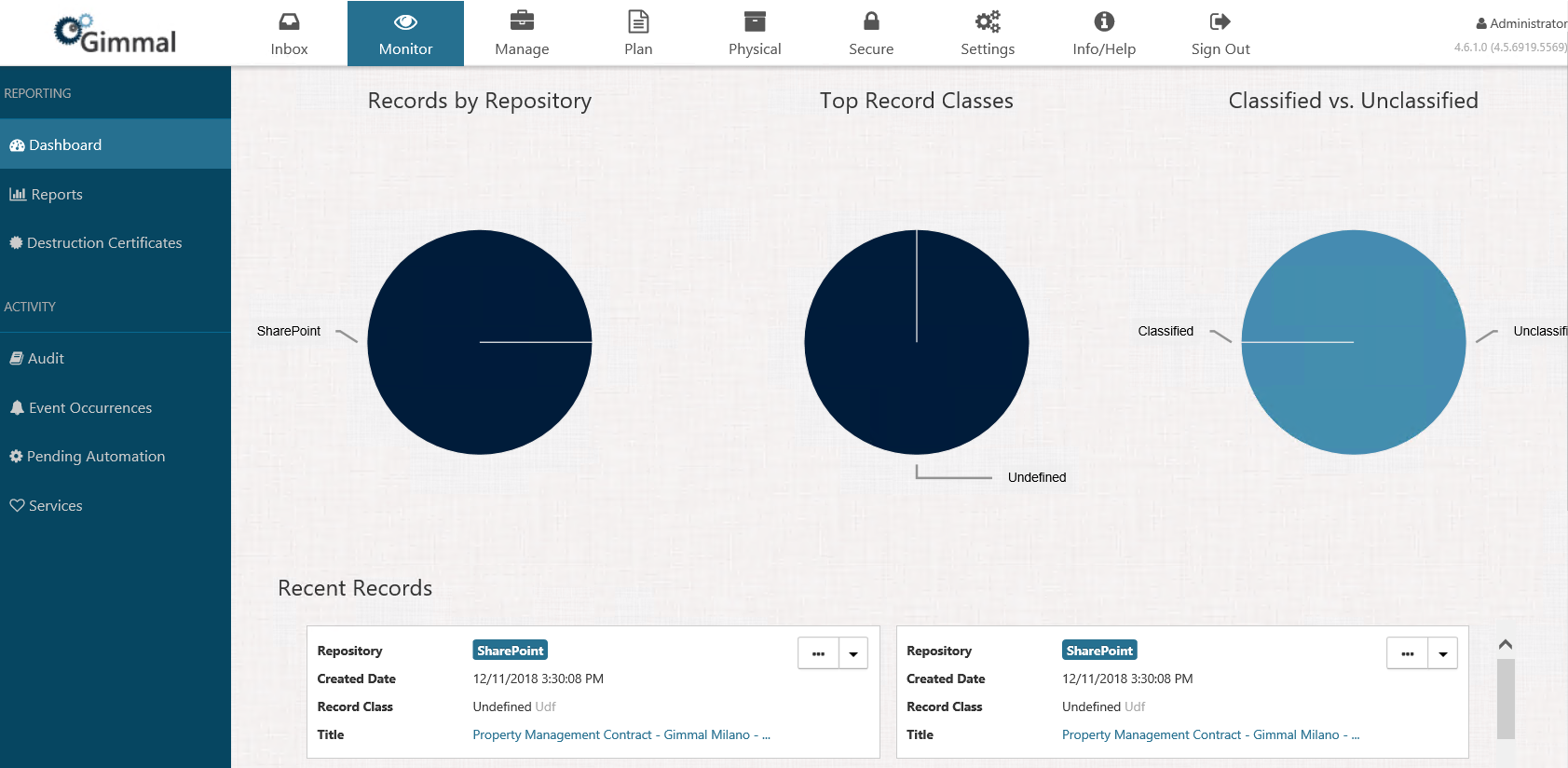Screen dimensions: 1568x768
Task: Click scroll up arrow in Recent Records
Action: 1505,644
